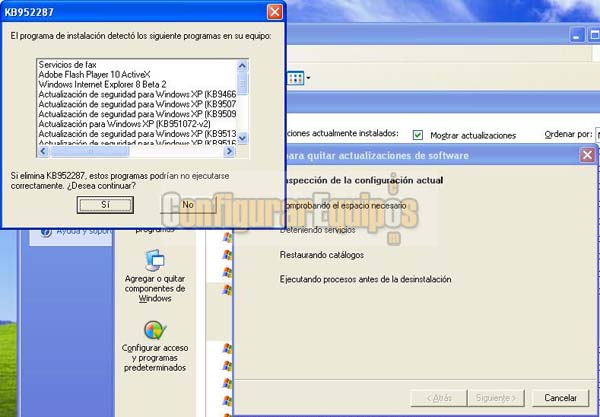Image resolution: width=600 pixels, height=417 pixels.
Task: Open Configurar acceso y programas predeterminados
Action: 155,346
